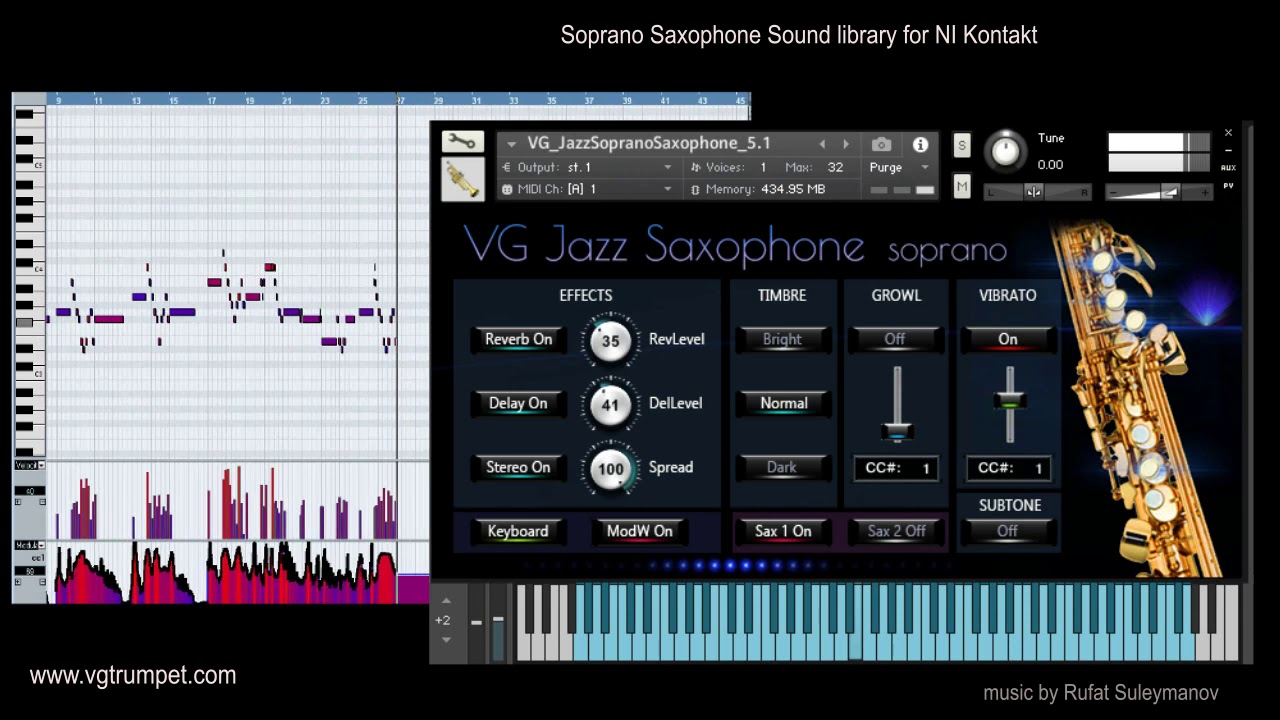Click the Growl fader handle
This screenshot has height=720, width=1280.
[x=897, y=432]
